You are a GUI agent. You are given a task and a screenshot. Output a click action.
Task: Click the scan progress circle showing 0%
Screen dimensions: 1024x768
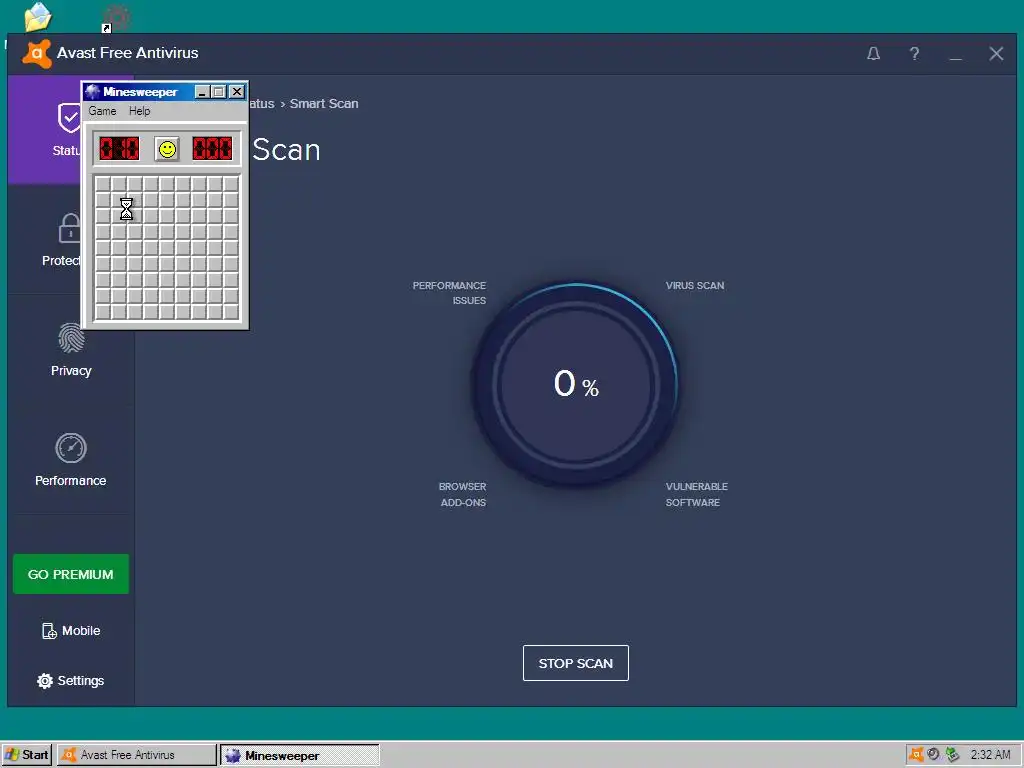[575, 385]
